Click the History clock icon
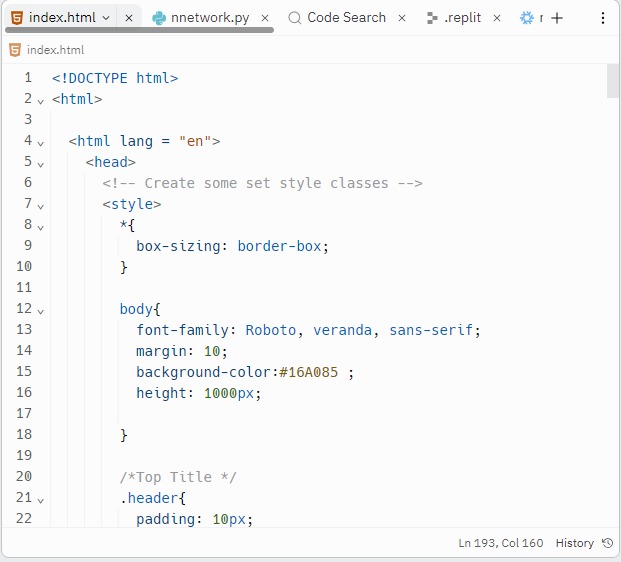Image resolution: width=621 pixels, height=562 pixels. point(608,543)
